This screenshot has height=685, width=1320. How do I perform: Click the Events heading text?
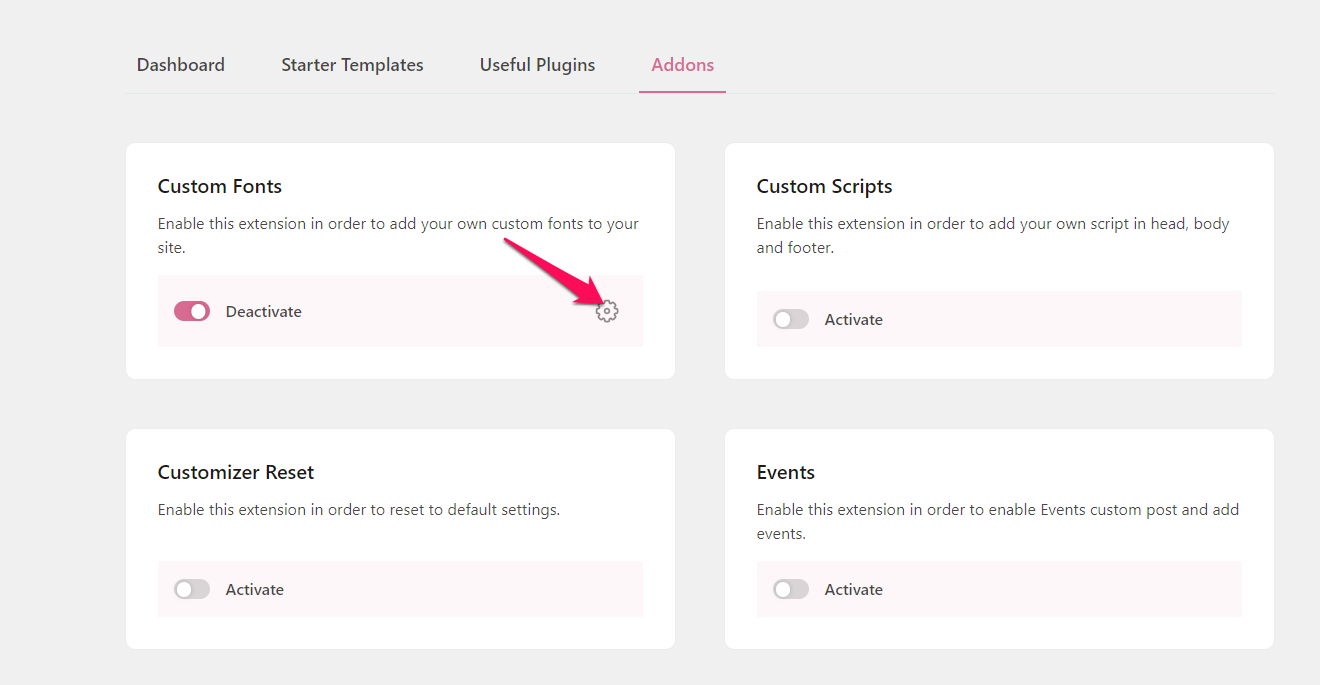(x=786, y=472)
